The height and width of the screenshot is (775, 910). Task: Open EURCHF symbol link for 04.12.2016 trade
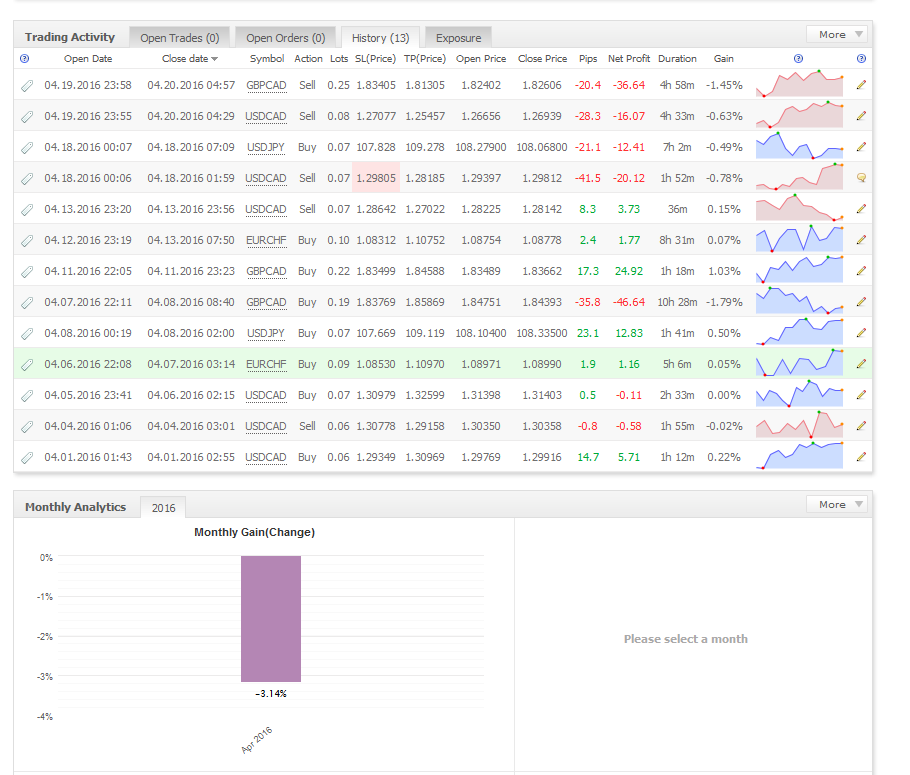[x=266, y=240]
